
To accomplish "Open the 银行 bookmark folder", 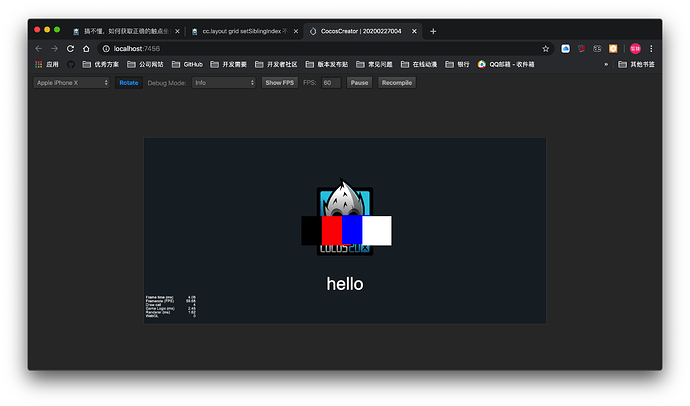I will (x=457, y=65).
